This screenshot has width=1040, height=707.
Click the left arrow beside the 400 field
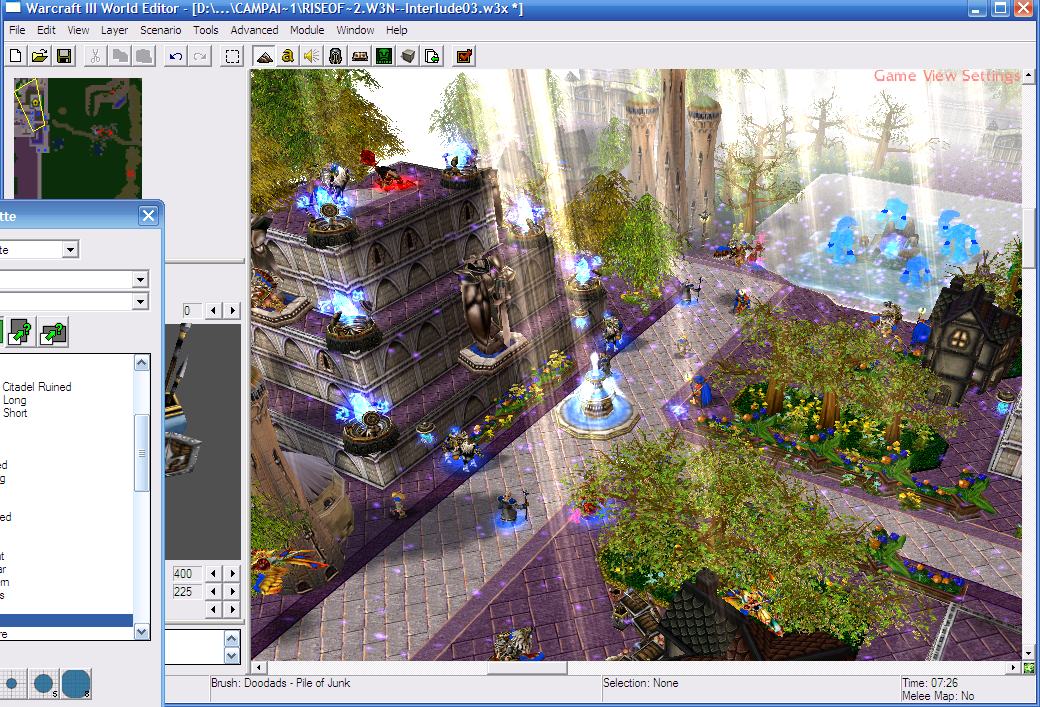point(213,573)
